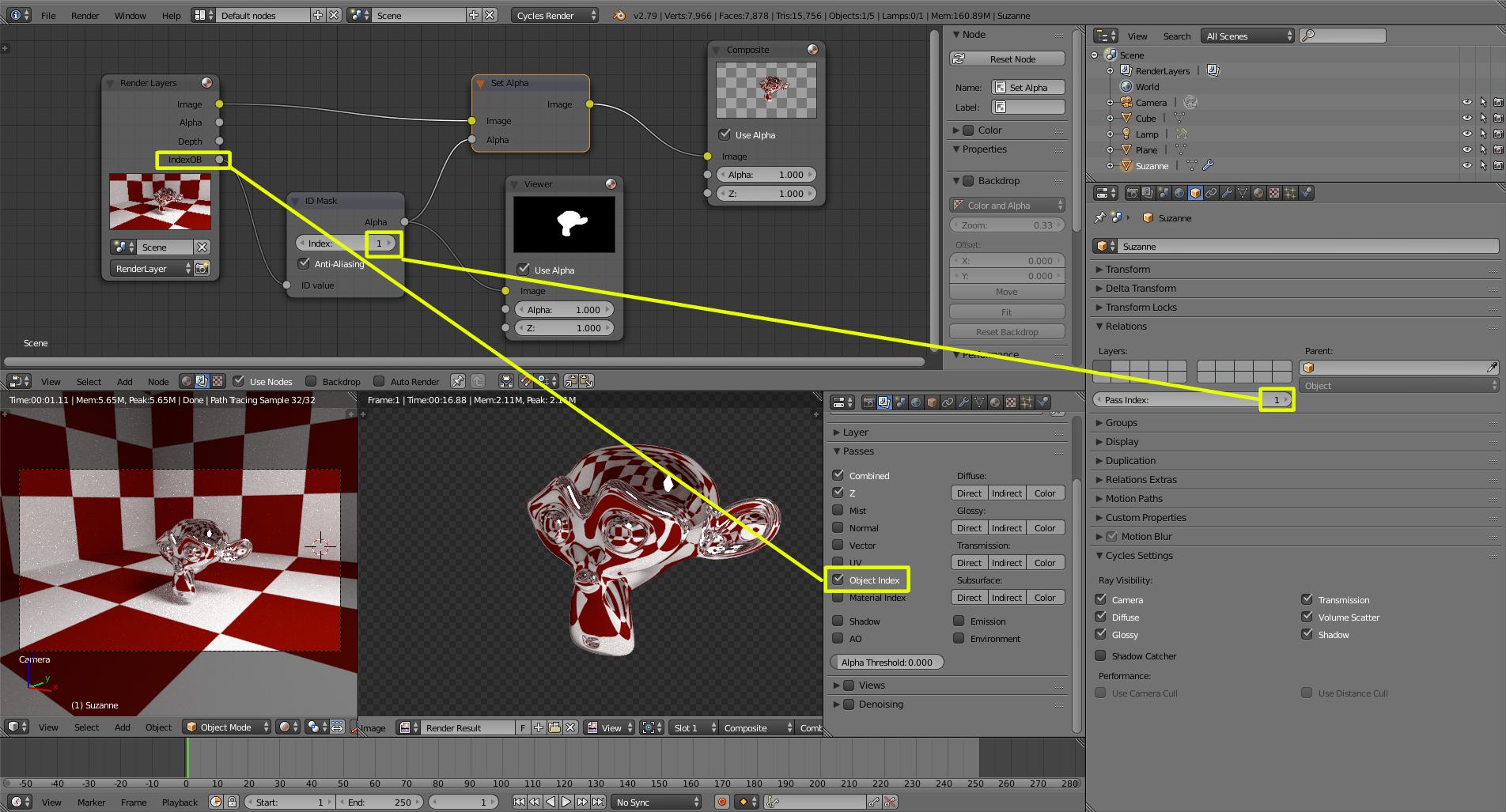Open the No Sync playback dropdown
Image resolution: width=1506 pixels, height=812 pixels.
coord(656,802)
